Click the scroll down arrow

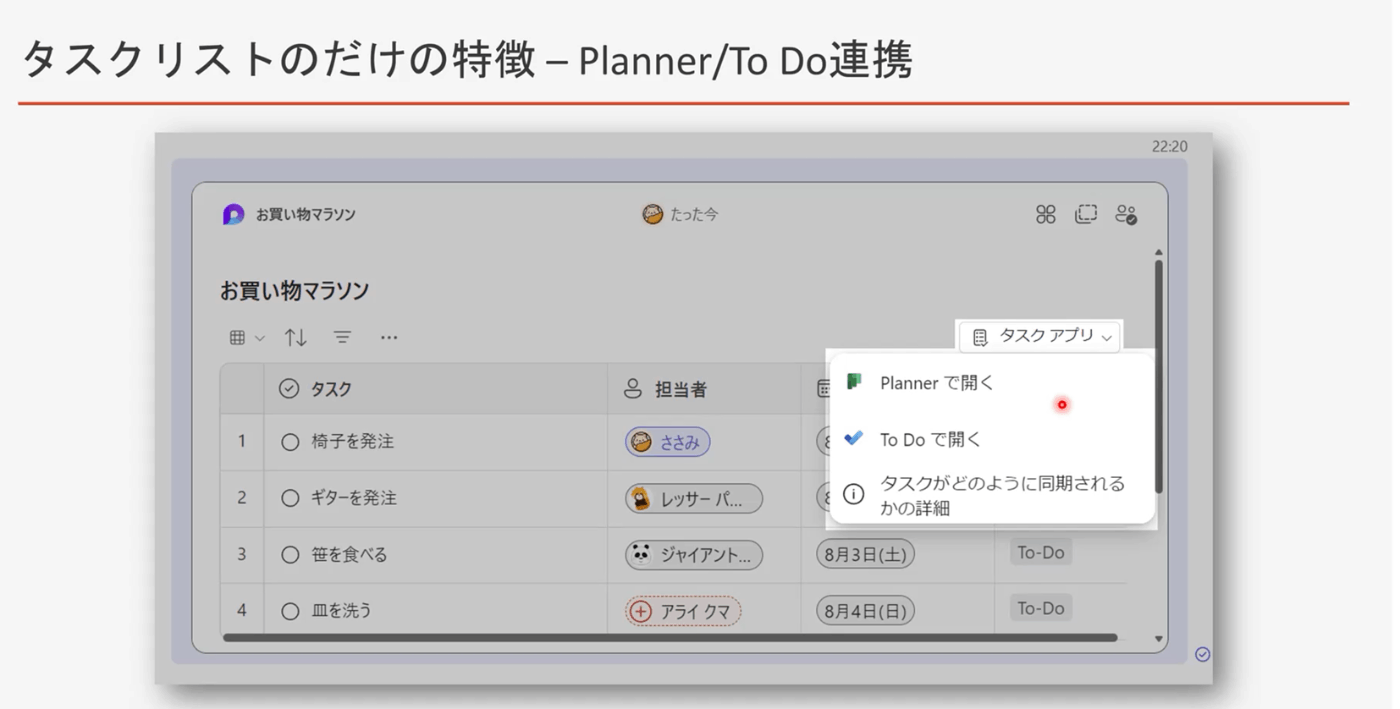coord(1159,639)
